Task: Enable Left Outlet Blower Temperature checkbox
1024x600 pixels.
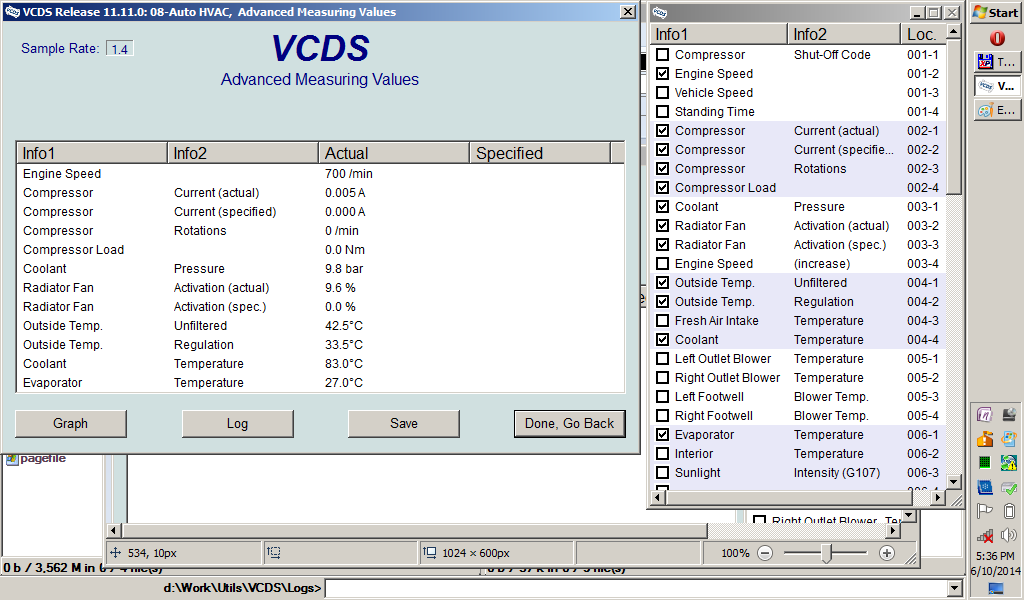Action: 662,358
